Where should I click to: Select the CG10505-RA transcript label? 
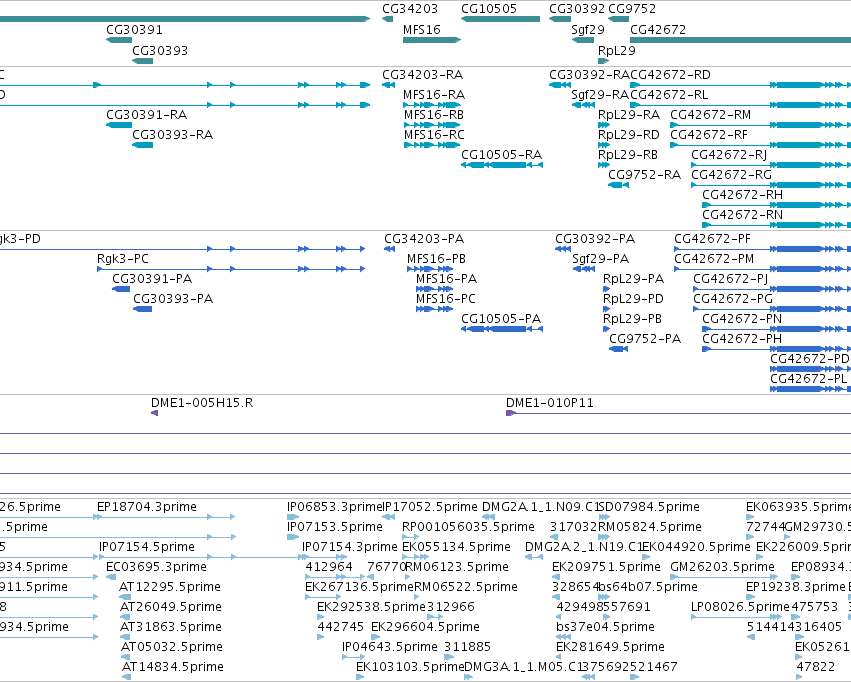(x=501, y=155)
